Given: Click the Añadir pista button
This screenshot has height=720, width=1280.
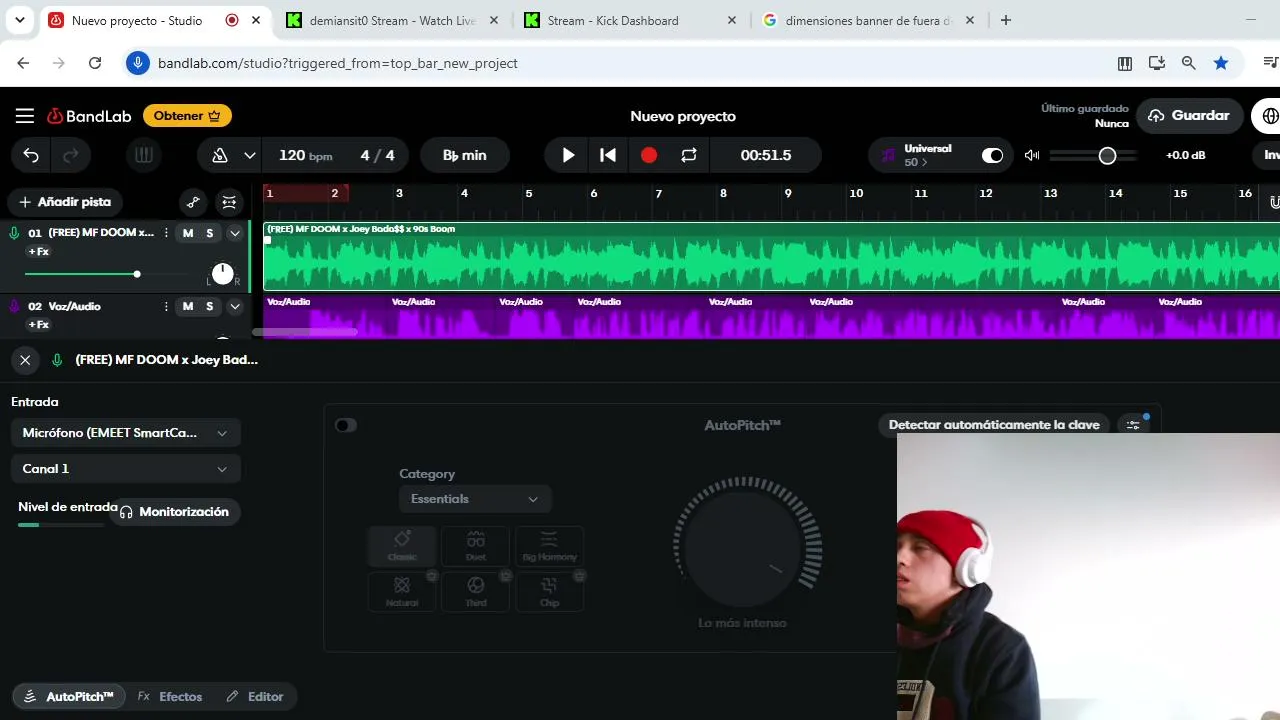Looking at the screenshot, I should click(x=65, y=202).
